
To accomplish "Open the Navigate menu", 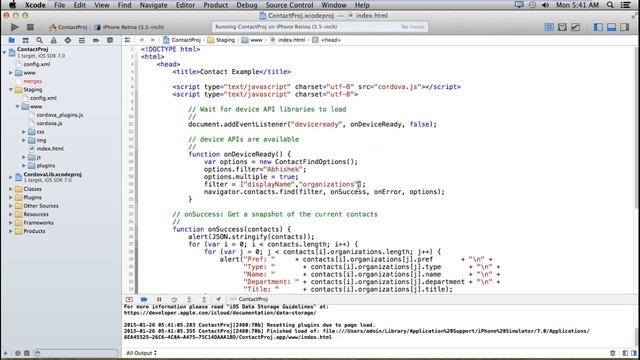I will pyautogui.click(x=153, y=5).
